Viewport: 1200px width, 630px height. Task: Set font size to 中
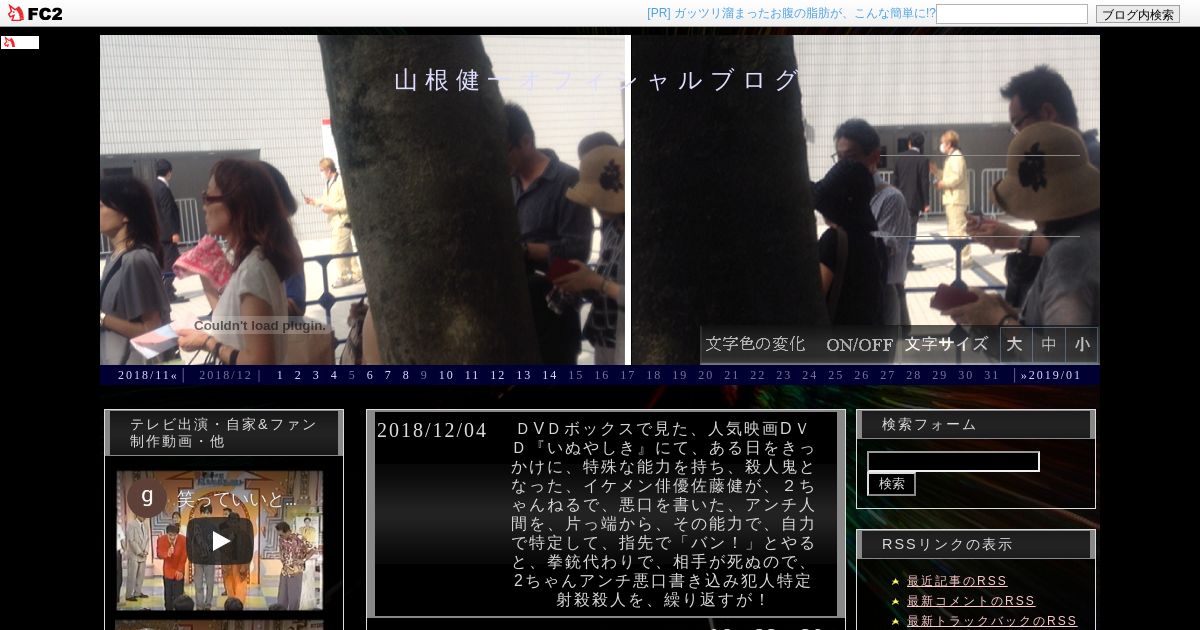[1049, 344]
